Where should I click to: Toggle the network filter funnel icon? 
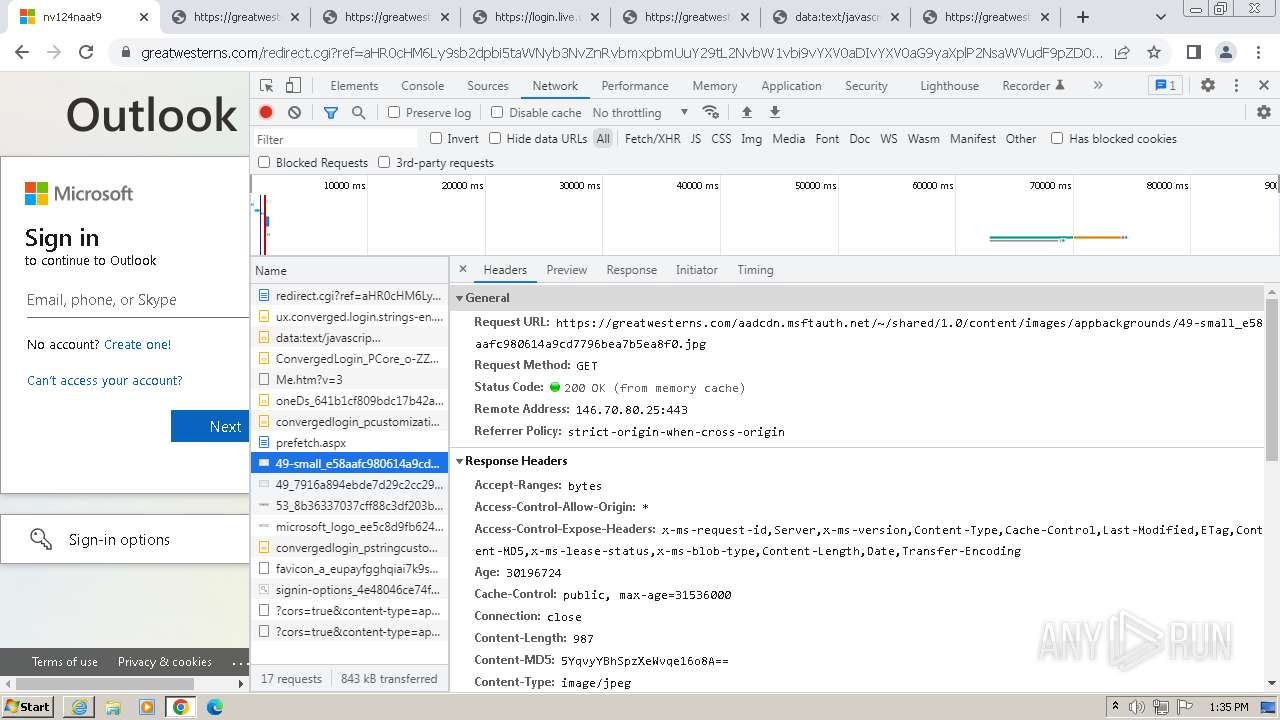pos(331,113)
